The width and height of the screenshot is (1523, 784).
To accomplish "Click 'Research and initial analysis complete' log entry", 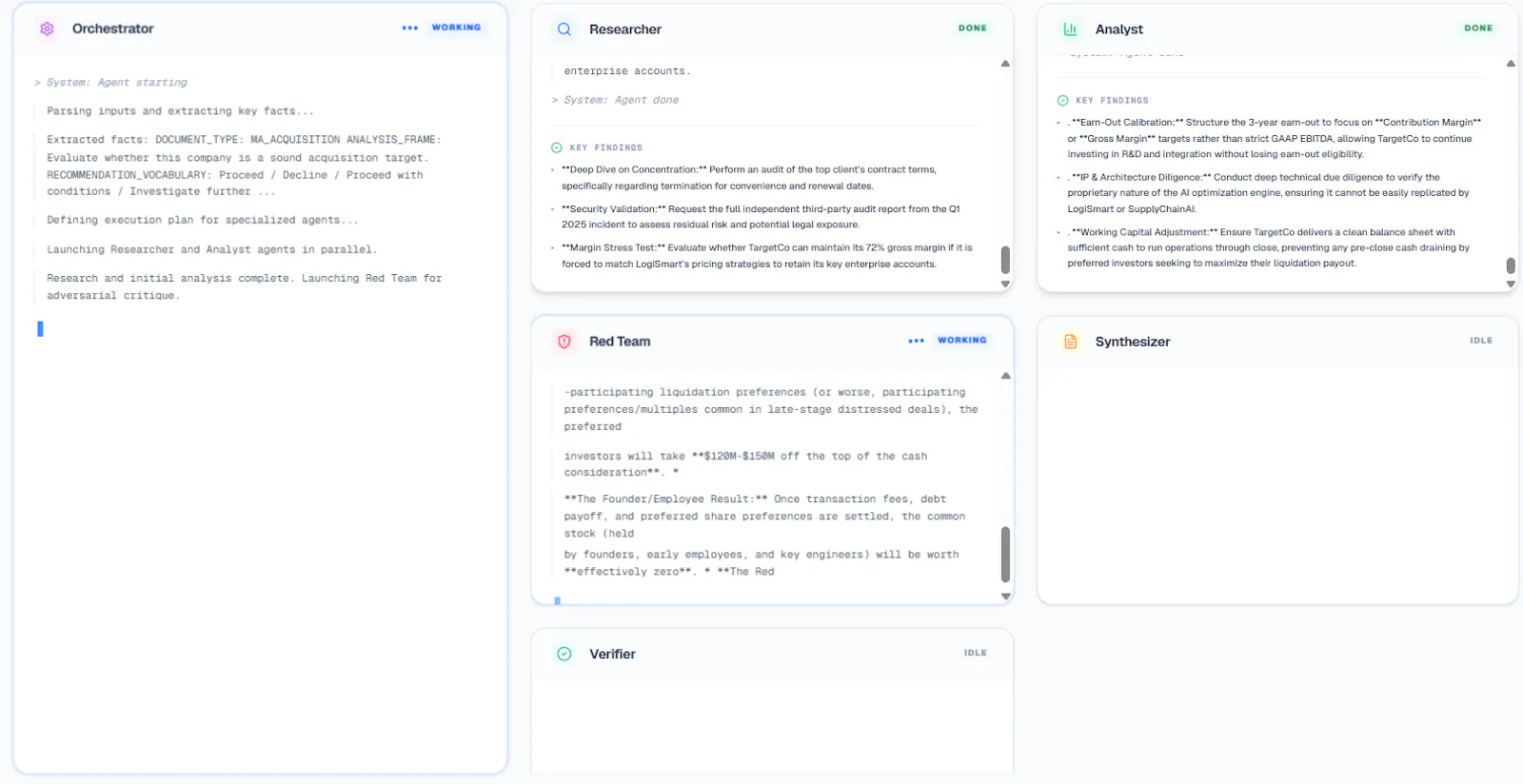I will pos(245,286).
